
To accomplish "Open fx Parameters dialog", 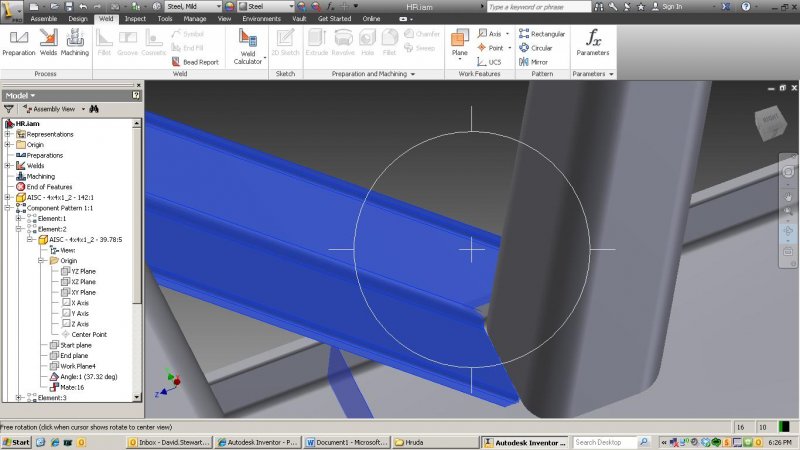I will 593,43.
